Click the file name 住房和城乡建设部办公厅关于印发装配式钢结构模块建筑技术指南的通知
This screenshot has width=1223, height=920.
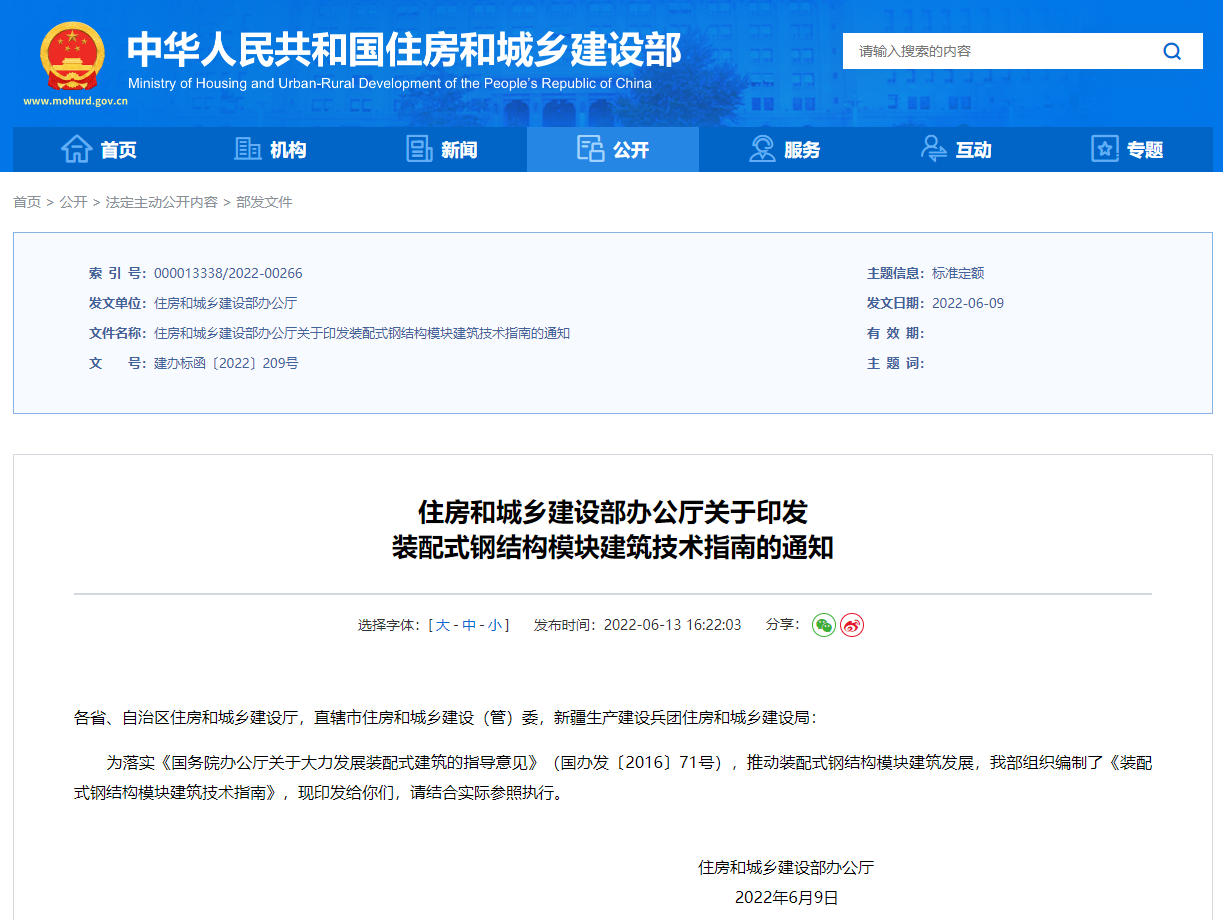click(x=362, y=333)
